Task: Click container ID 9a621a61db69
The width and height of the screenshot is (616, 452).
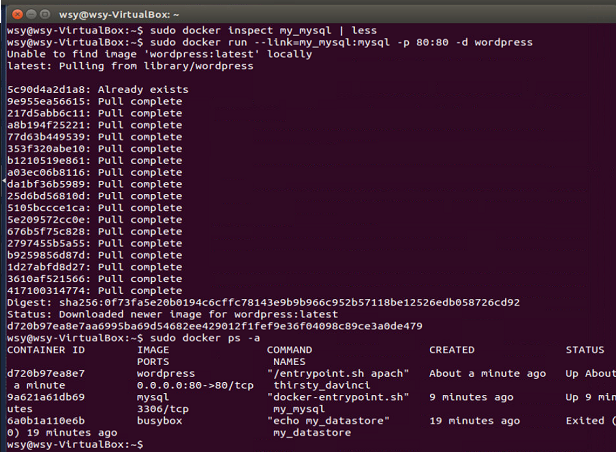Action: [46, 397]
